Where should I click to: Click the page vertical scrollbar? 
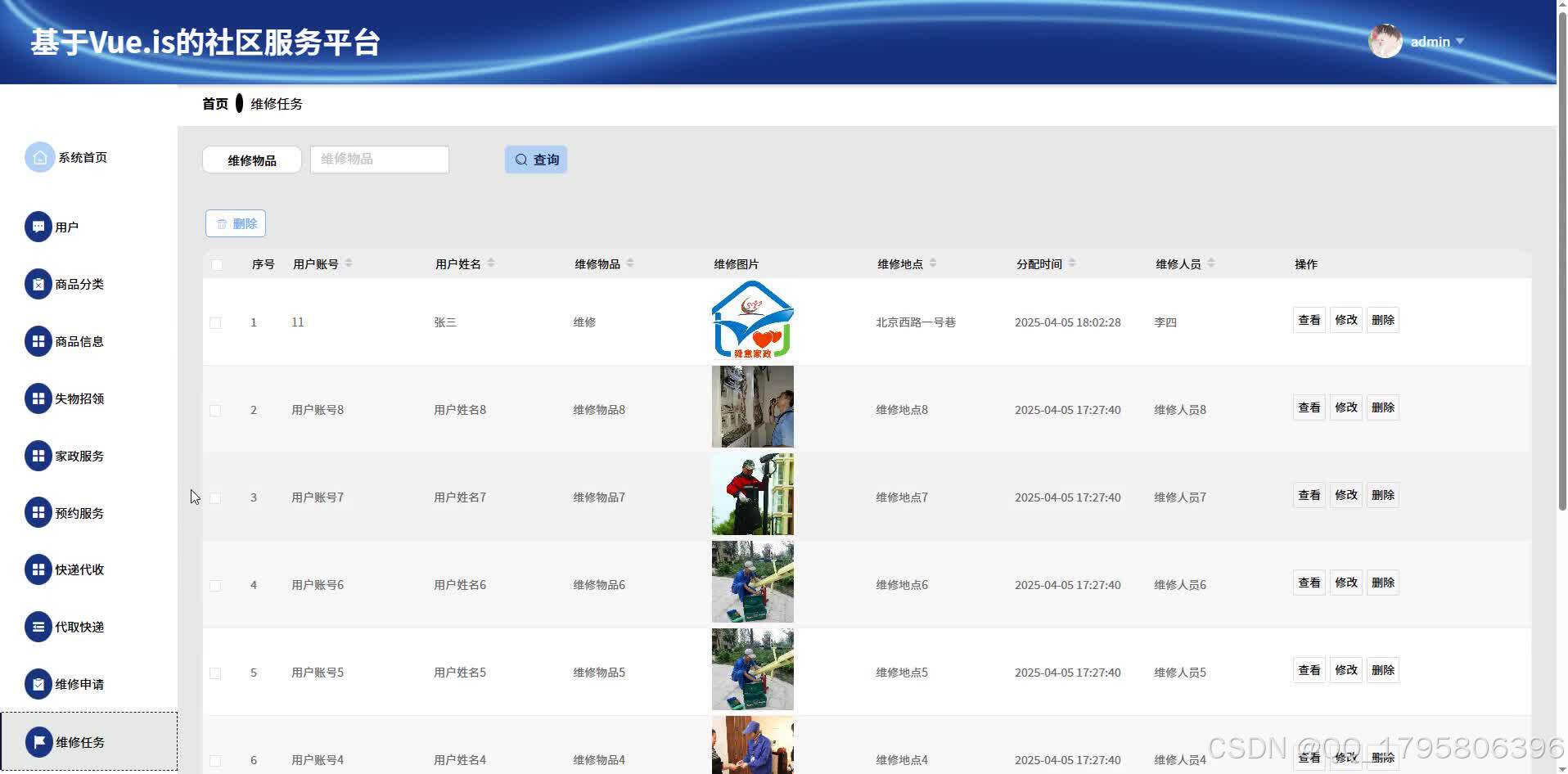(x=1562, y=262)
